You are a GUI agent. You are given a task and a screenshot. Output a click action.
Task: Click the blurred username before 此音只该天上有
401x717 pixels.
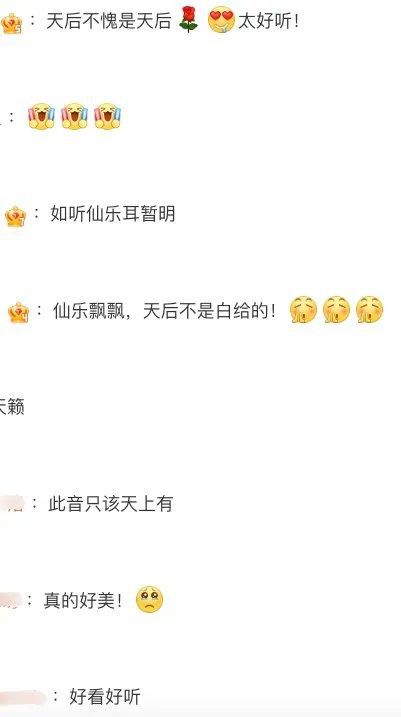pyautogui.click(x=12, y=503)
